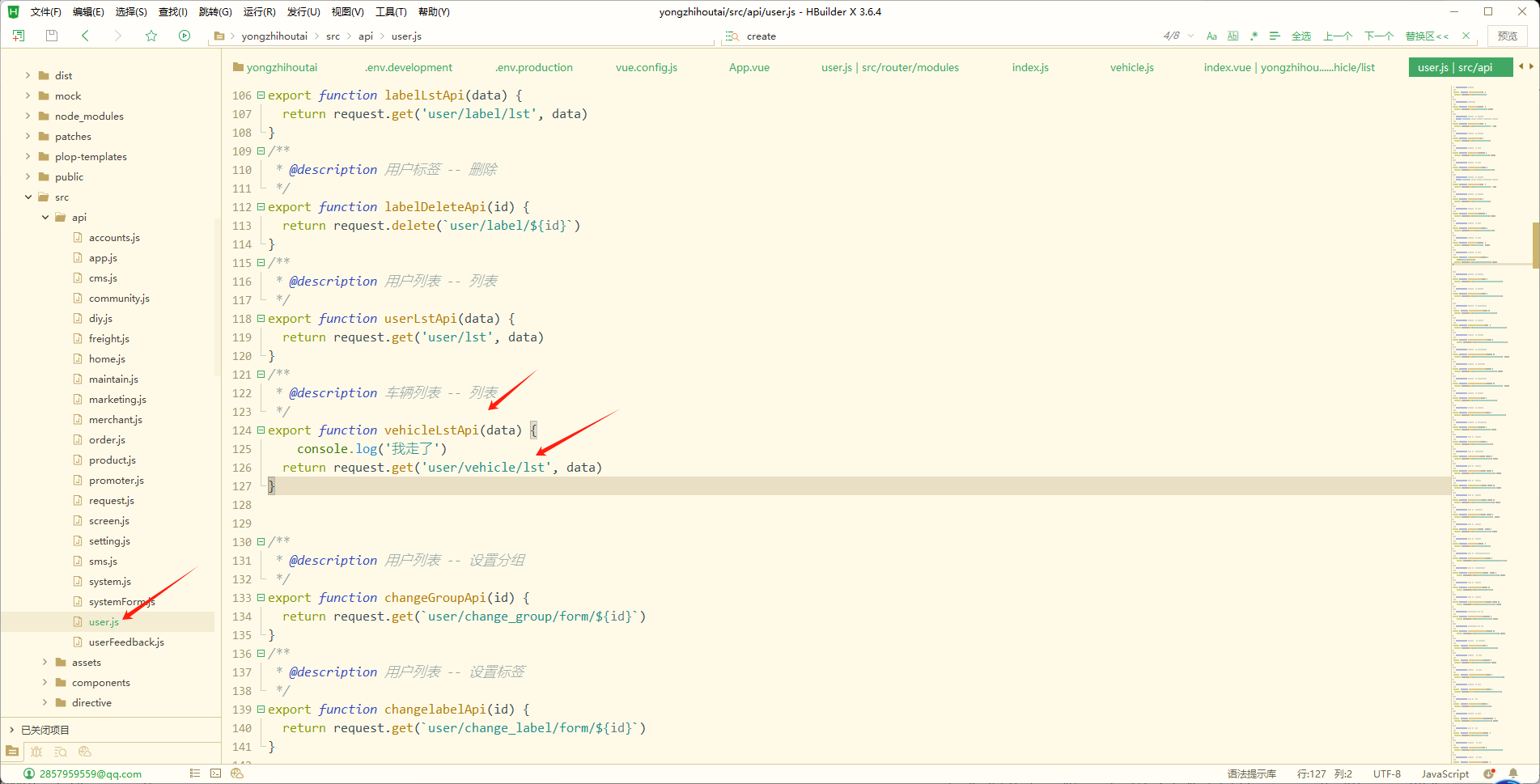Click the user account avatar icon

[x=29, y=773]
